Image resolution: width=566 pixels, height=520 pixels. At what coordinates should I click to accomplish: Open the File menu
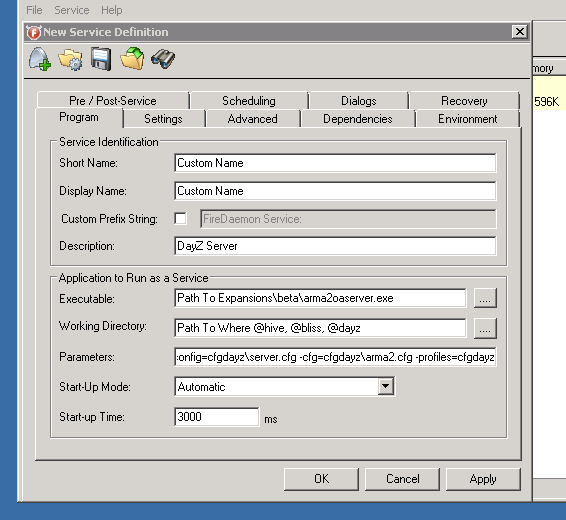34,10
